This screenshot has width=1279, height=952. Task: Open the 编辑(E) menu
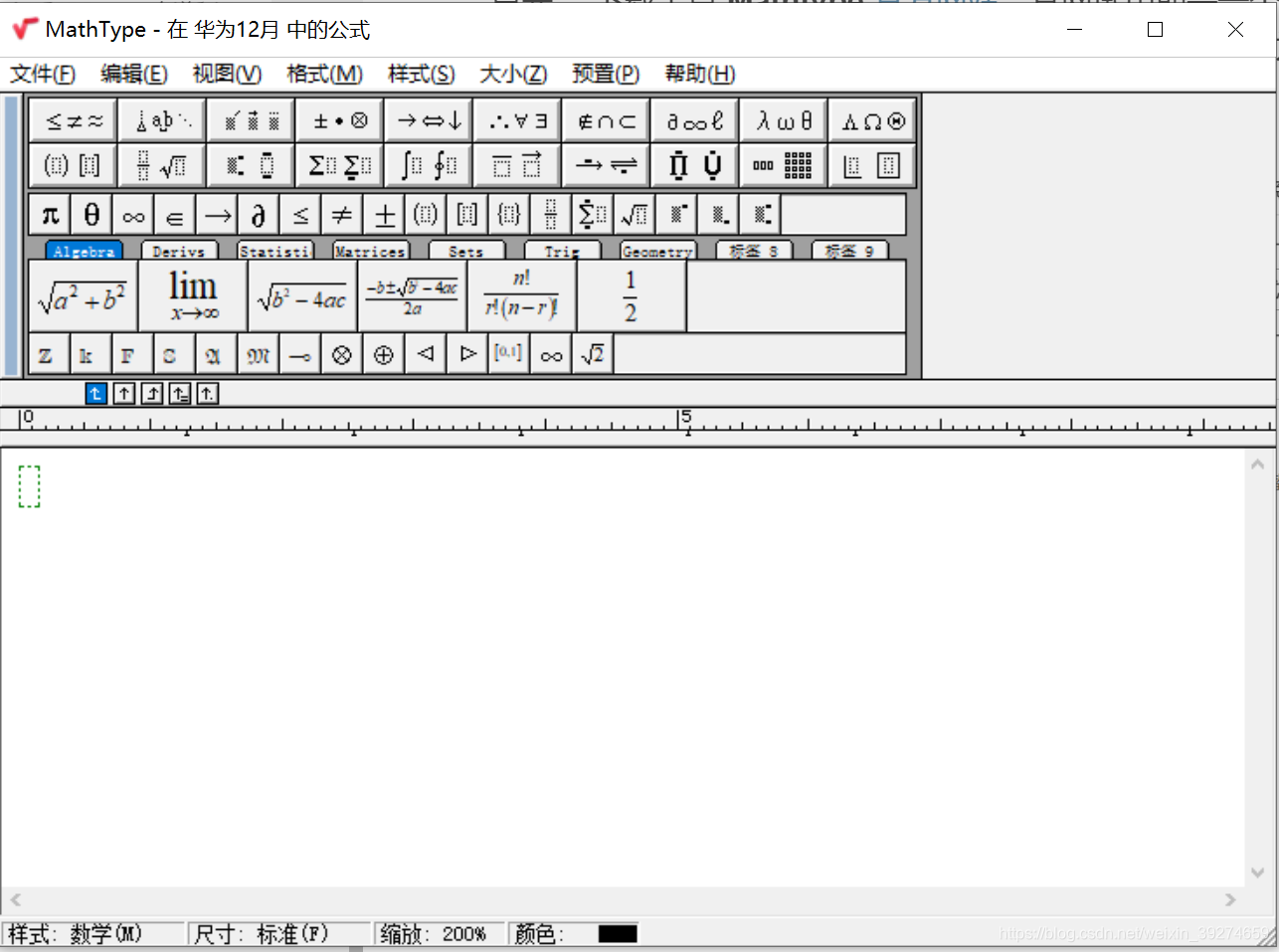[x=134, y=74]
